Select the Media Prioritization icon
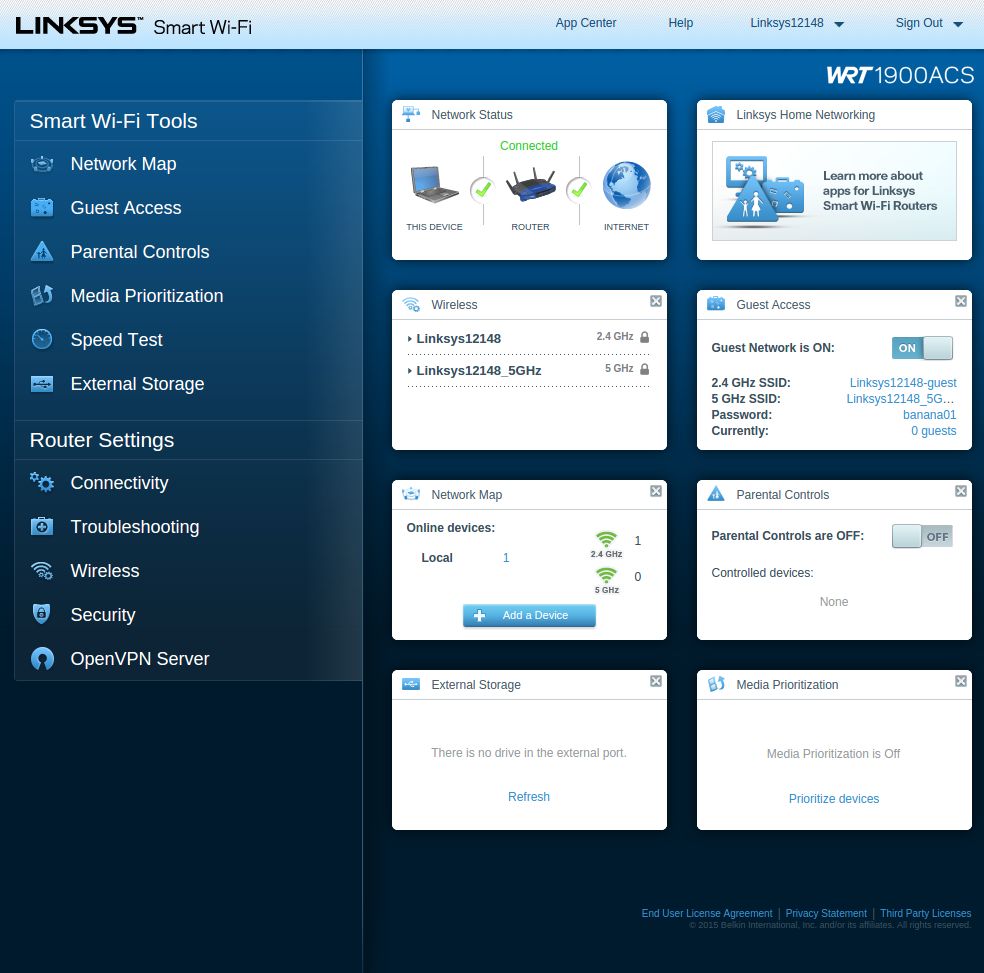This screenshot has height=973, width=984. coord(41,296)
